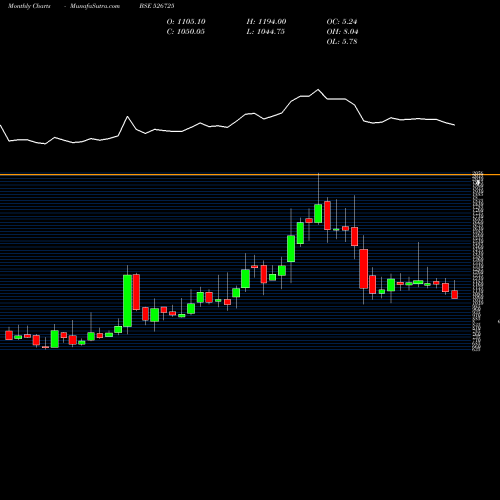500x500 pixels.
Task: Click the OC: 5.24 value
Action: click(342, 22)
